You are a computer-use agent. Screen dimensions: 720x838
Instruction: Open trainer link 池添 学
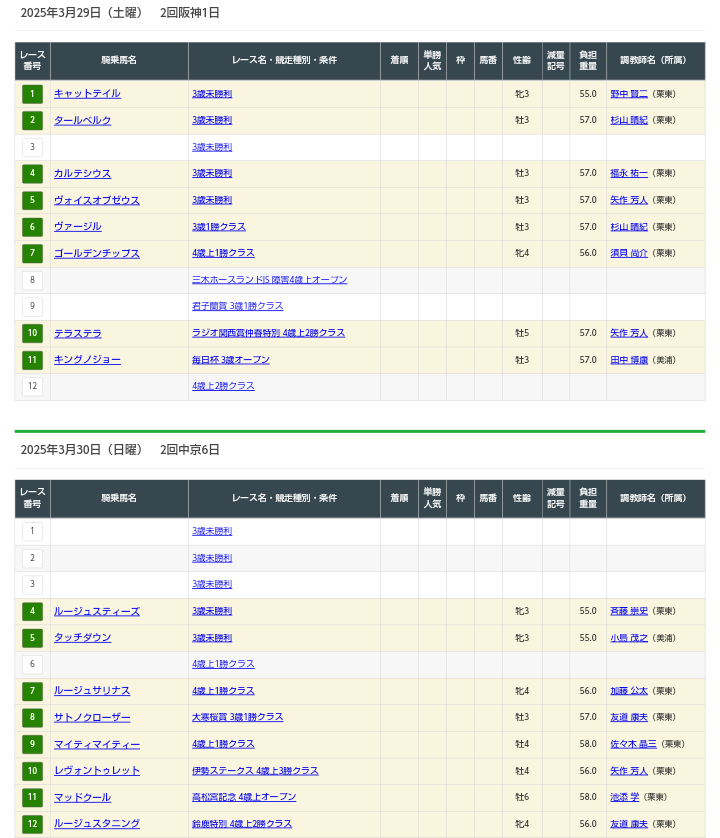pyautogui.click(x=625, y=797)
